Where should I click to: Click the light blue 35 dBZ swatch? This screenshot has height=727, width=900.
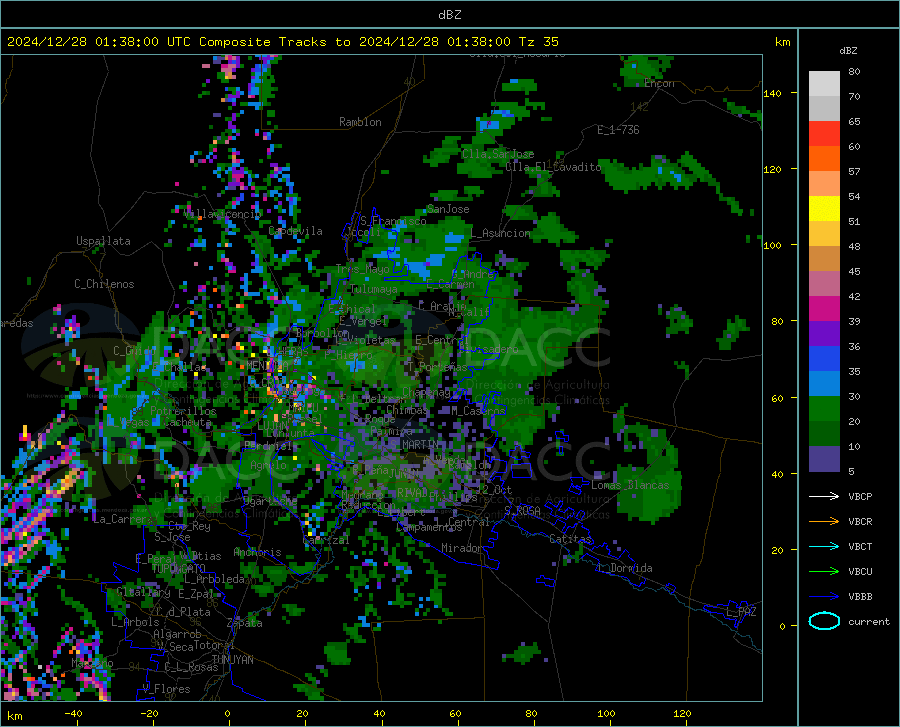click(824, 383)
